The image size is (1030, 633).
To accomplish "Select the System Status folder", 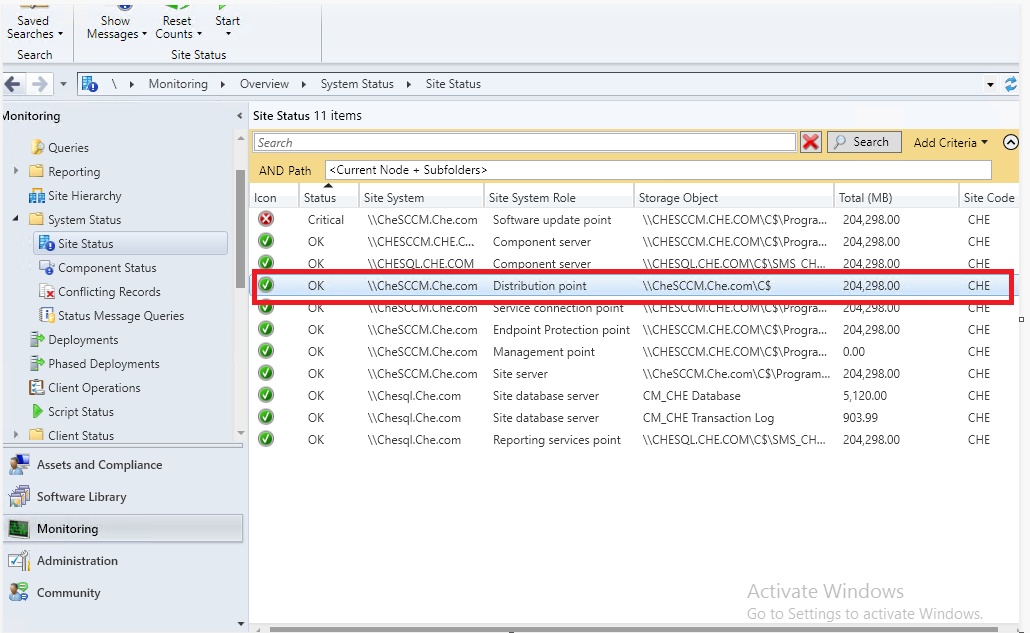I will point(75,219).
